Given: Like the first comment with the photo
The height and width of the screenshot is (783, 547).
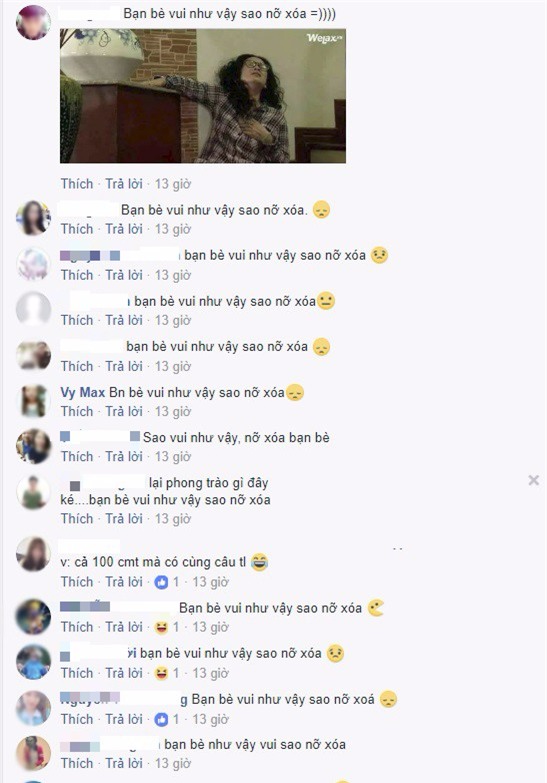Looking at the screenshot, I should (x=77, y=184).
